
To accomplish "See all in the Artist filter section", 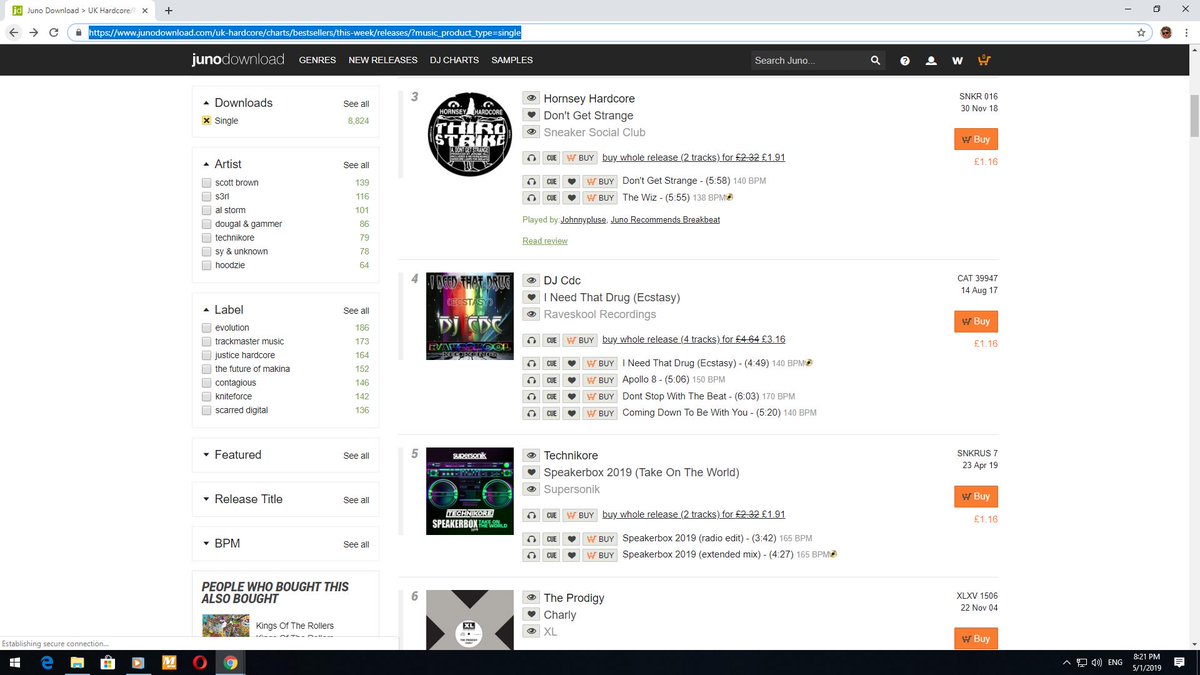I will click(x=356, y=165).
